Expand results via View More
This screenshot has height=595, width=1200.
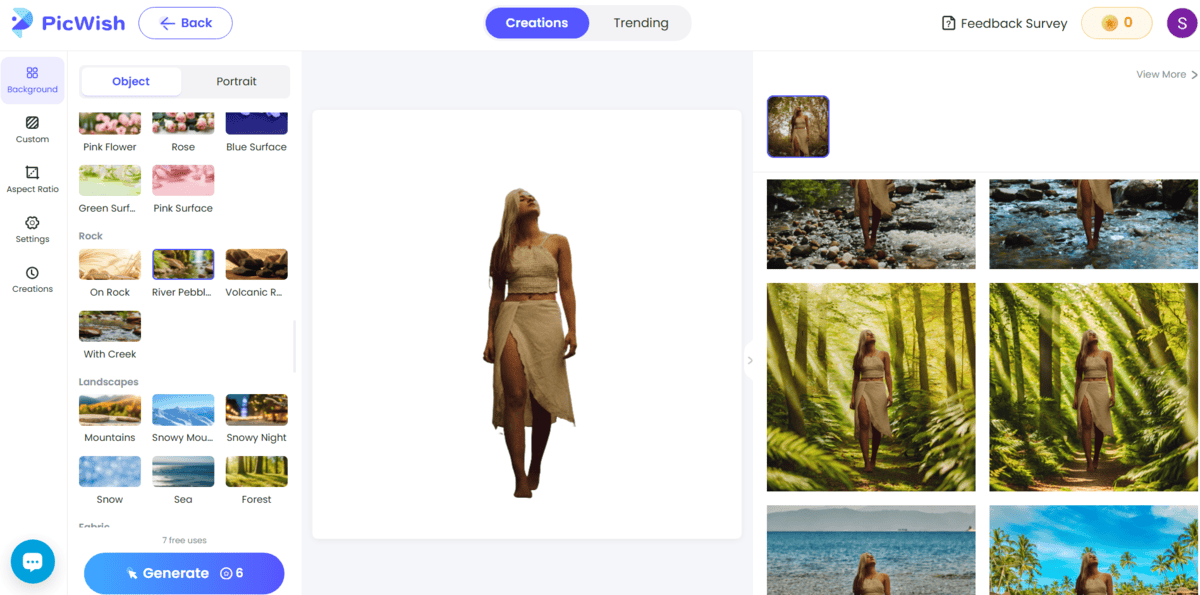1166,74
